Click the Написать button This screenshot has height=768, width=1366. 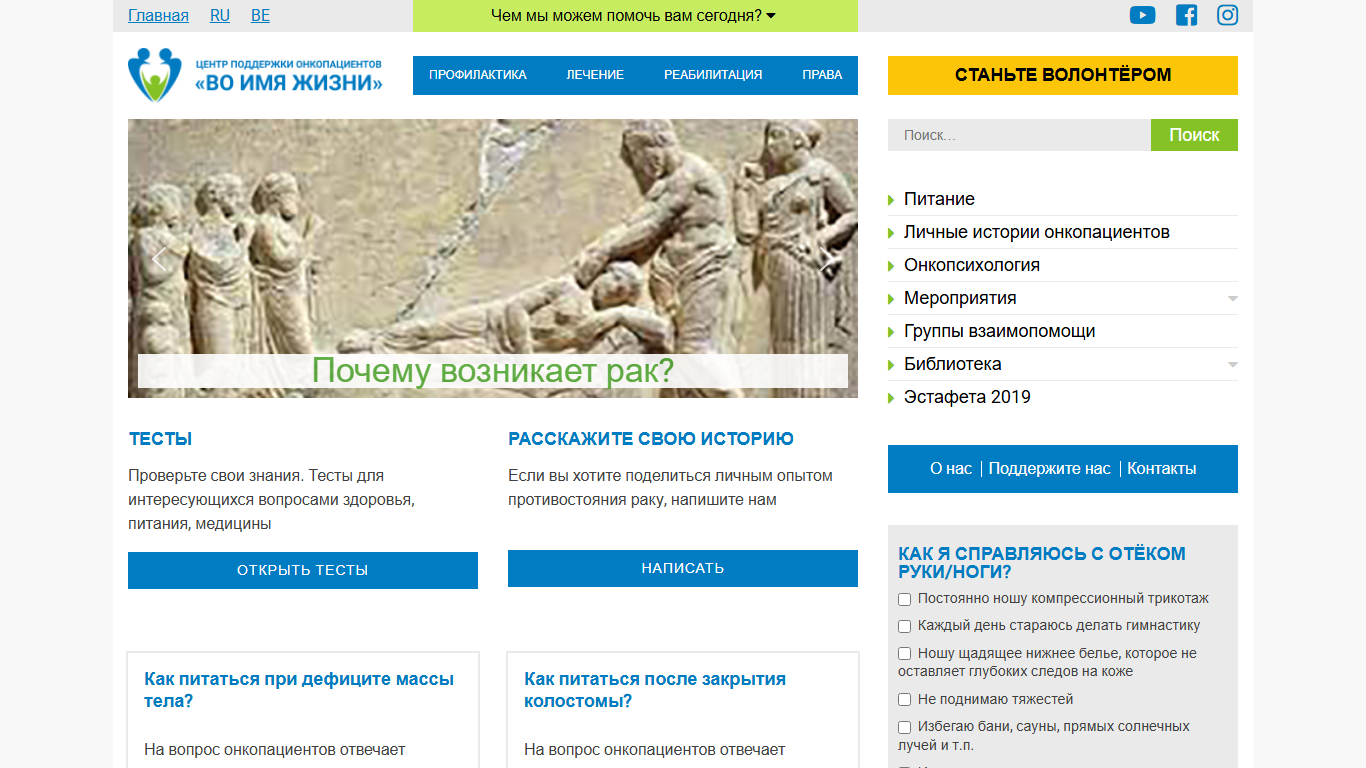point(683,568)
